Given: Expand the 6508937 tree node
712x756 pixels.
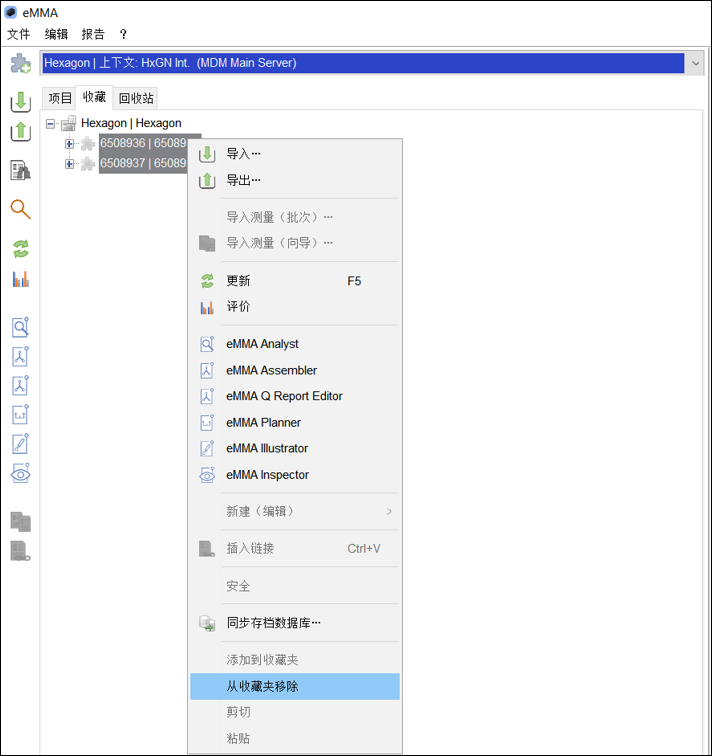Looking at the screenshot, I should click(69, 164).
